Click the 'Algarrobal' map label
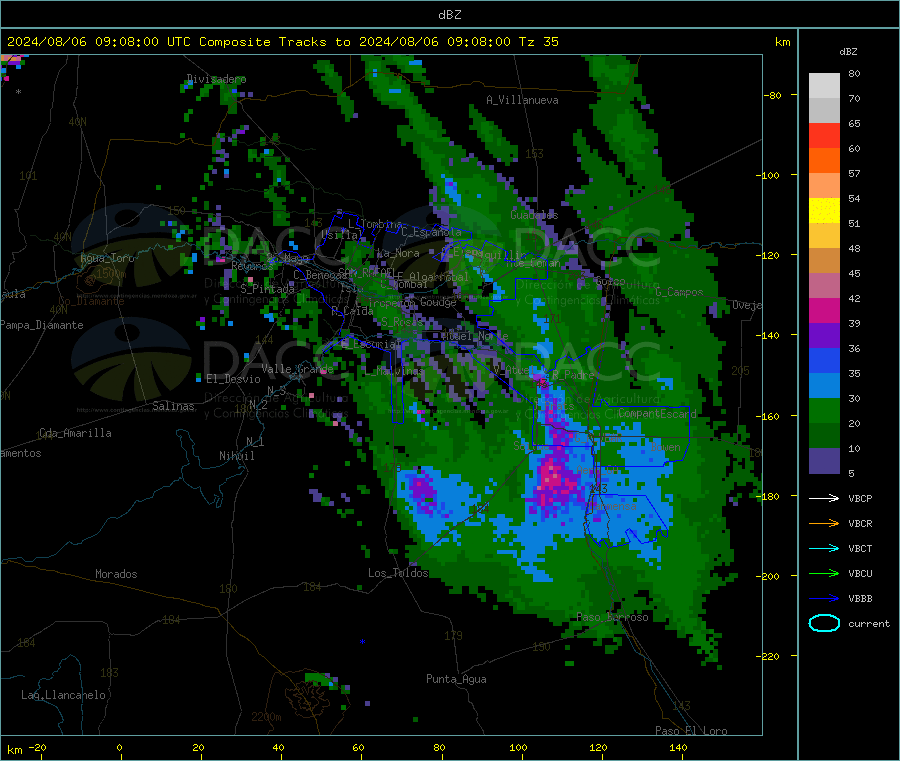 (439, 277)
